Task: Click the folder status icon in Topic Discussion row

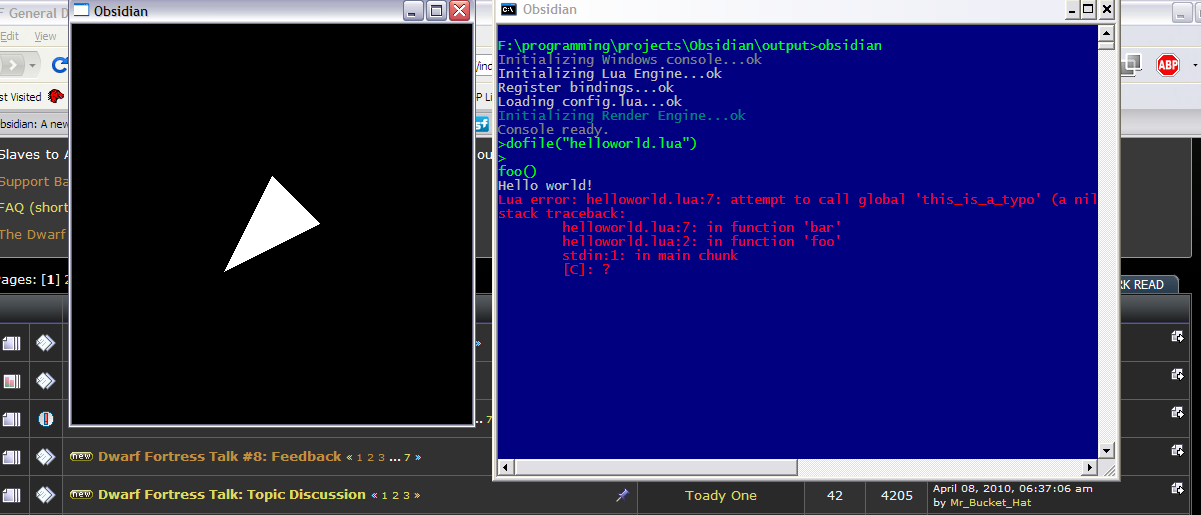Action: point(11,495)
